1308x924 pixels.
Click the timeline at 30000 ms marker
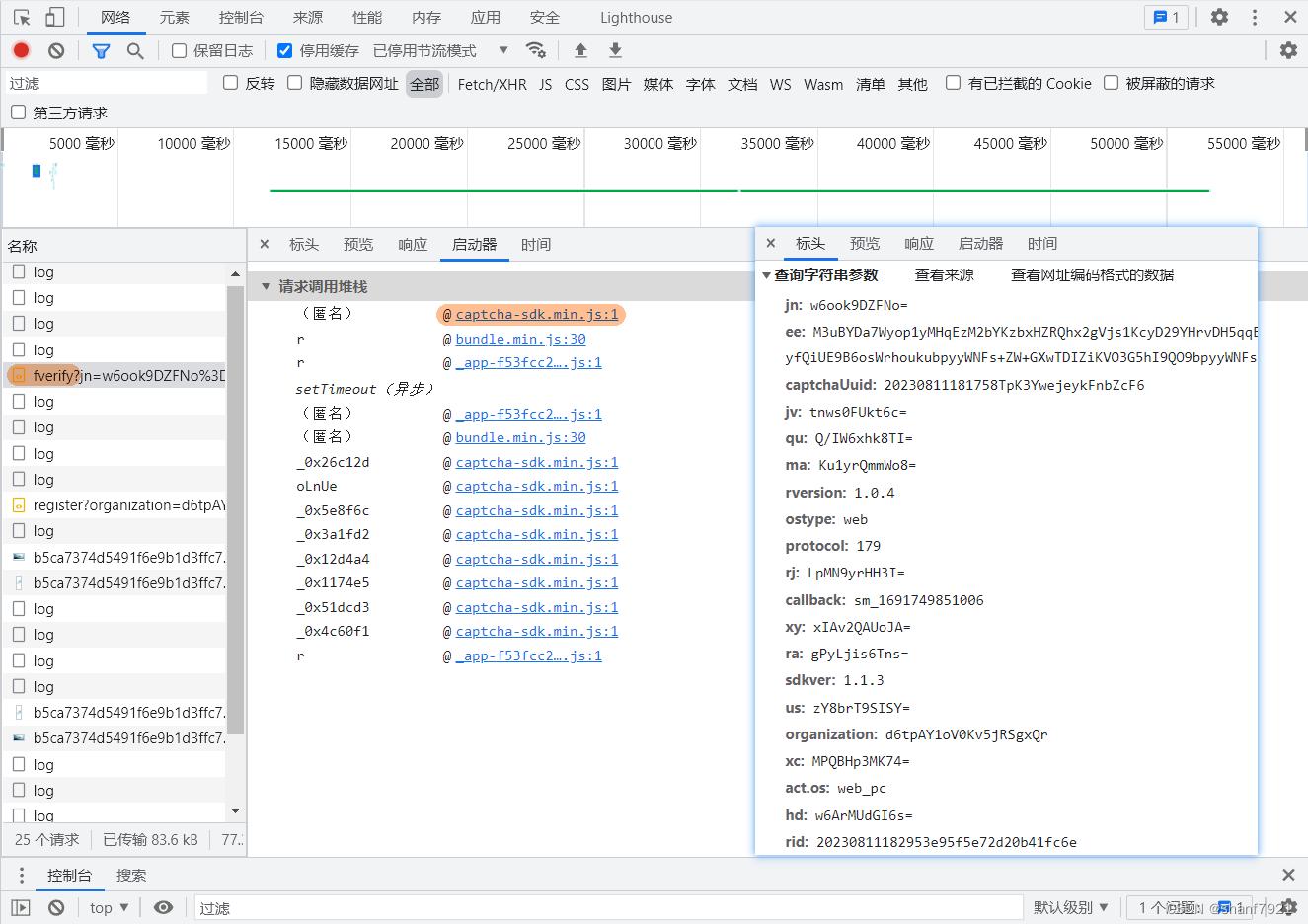pos(660,144)
